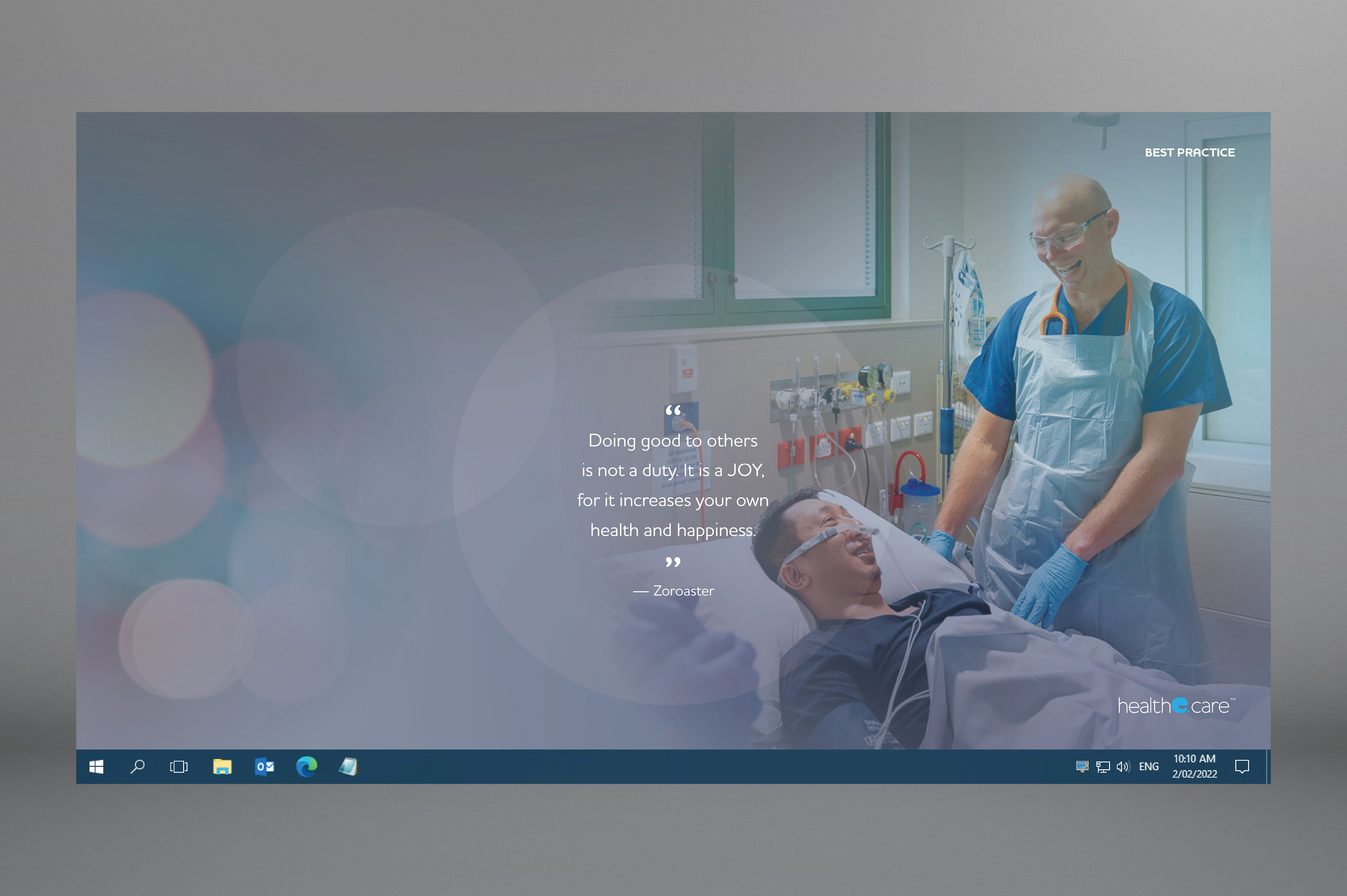This screenshot has height=896, width=1347.
Task: Open the Action Center notifications icon
Action: coord(1242,766)
